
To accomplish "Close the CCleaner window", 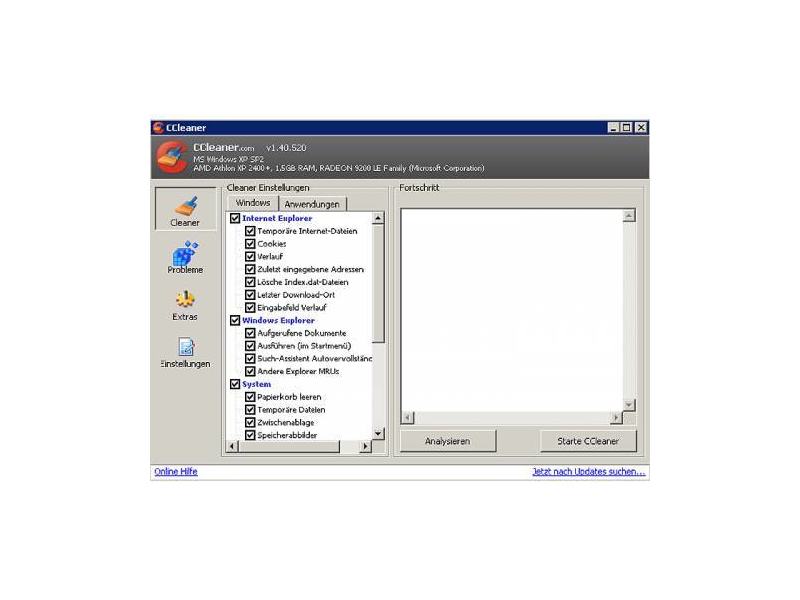I will (641, 128).
